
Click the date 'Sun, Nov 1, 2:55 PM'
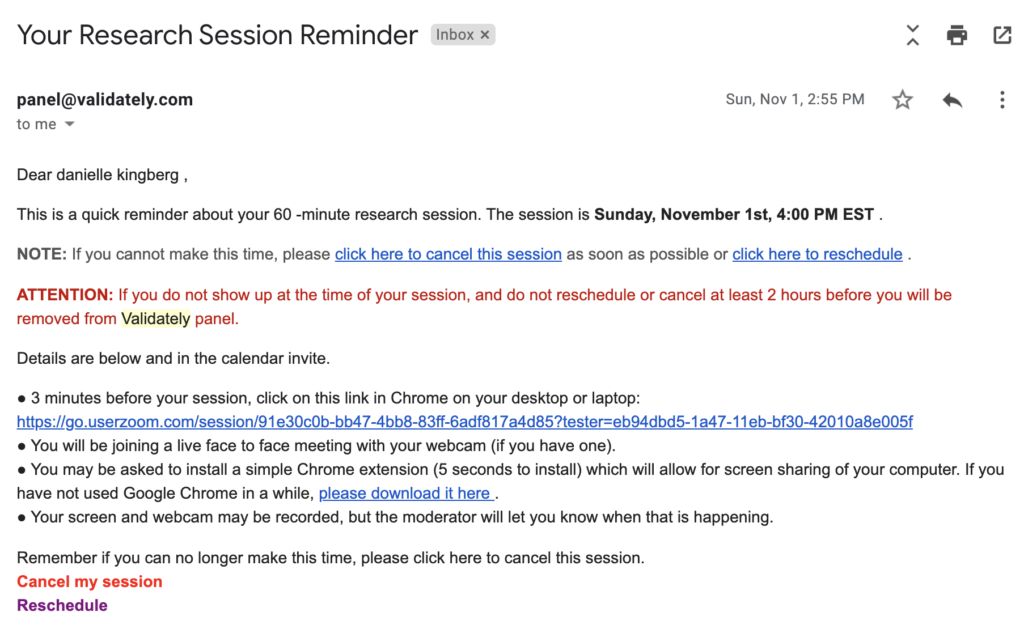point(795,99)
